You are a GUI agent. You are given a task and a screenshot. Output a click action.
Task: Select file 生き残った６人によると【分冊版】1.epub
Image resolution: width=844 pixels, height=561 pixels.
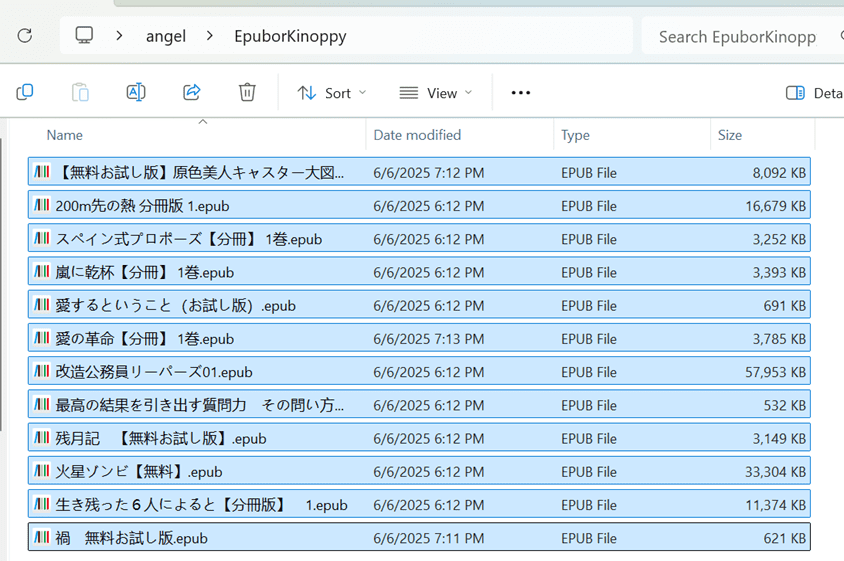coord(419,504)
